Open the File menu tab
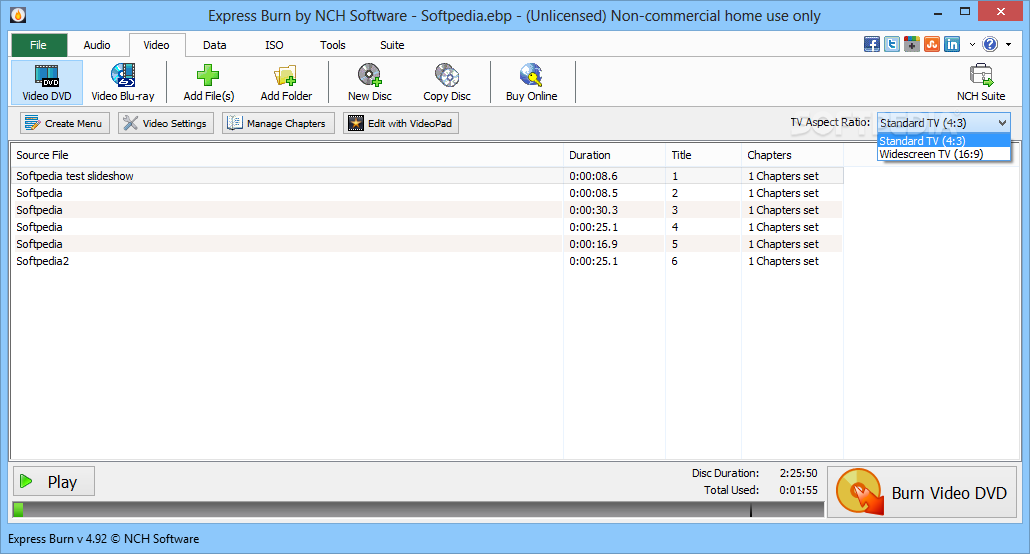This screenshot has width=1030, height=554. coord(39,45)
